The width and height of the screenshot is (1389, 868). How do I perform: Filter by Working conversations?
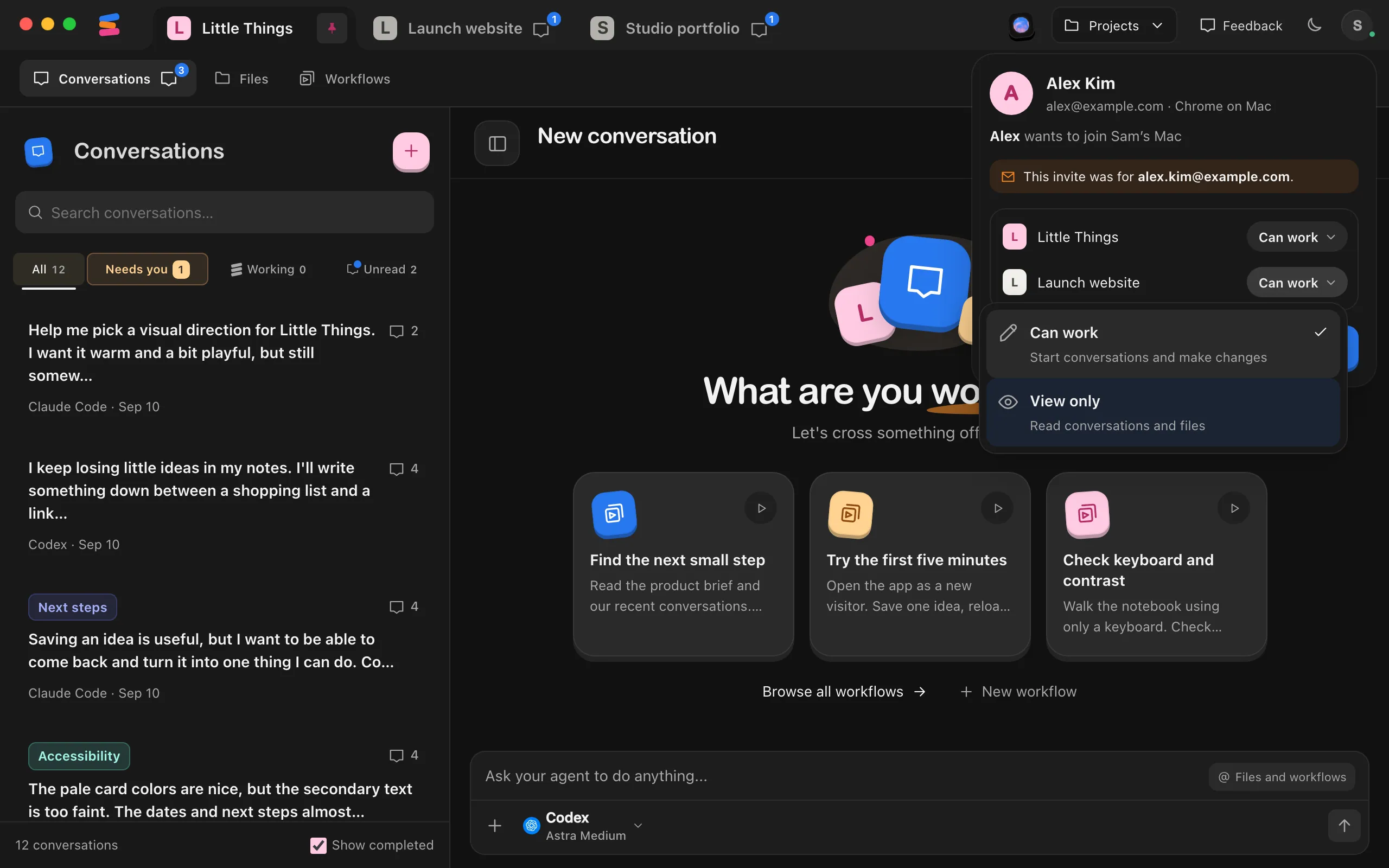point(268,269)
